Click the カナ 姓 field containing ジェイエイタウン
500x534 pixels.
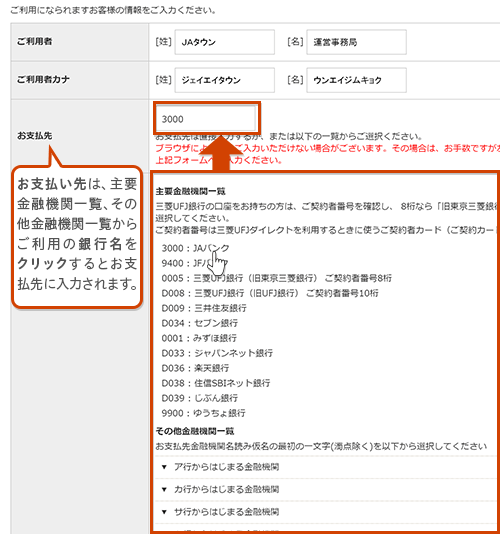click(225, 80)
